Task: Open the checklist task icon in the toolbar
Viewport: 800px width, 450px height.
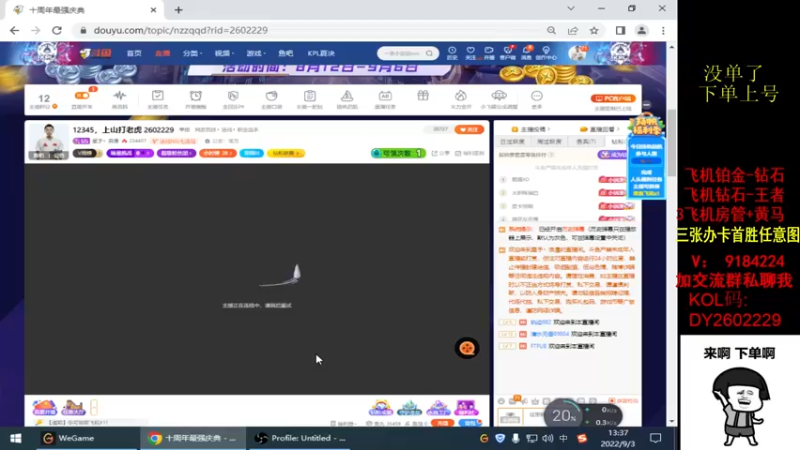Action: click(158, 98)
